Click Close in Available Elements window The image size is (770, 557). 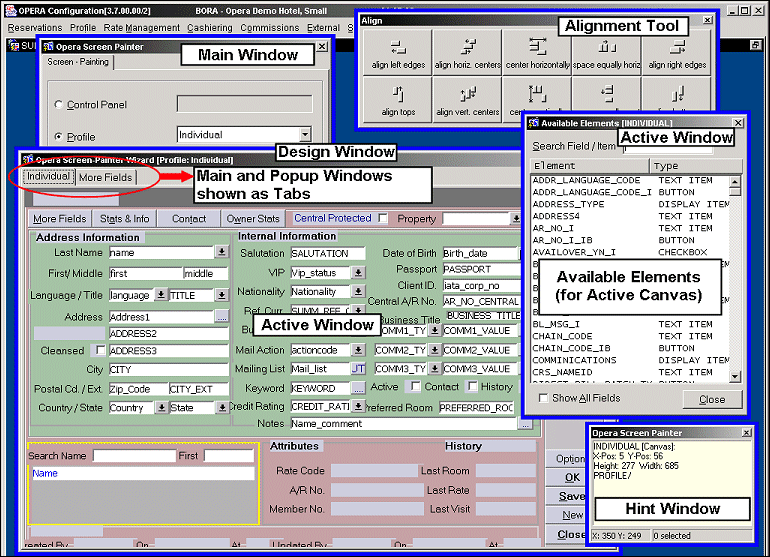(x=712, y=399)
